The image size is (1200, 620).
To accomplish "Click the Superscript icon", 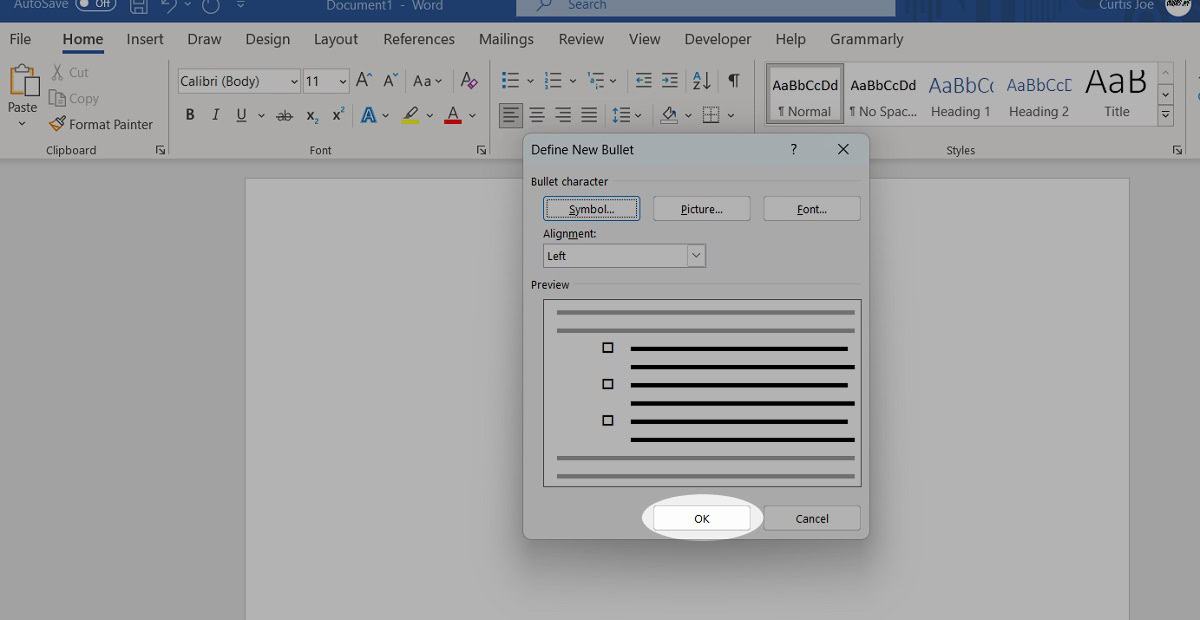I will 338,115.
